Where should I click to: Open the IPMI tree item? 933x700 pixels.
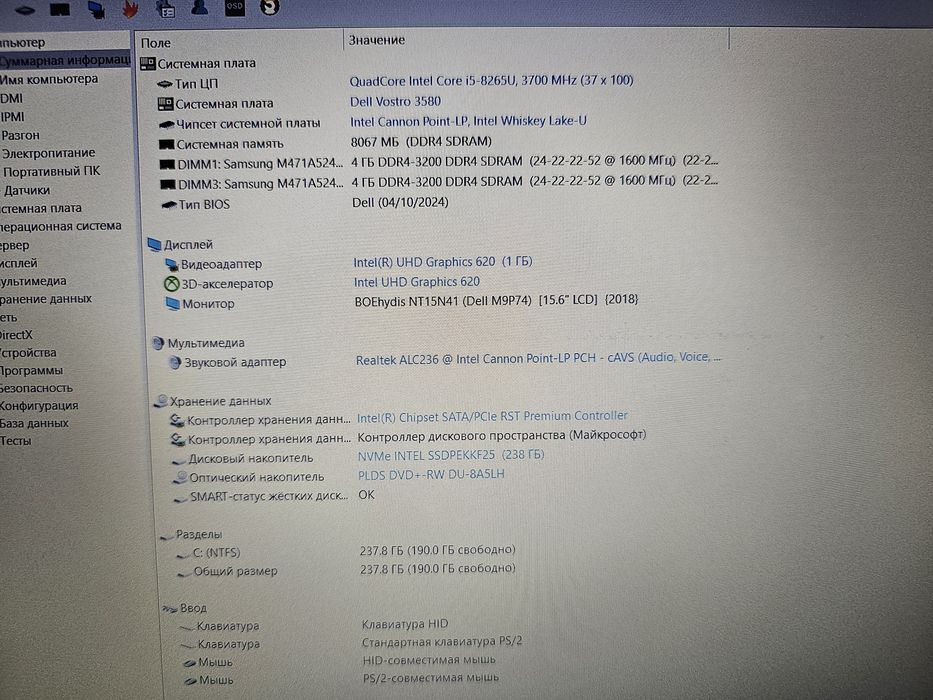(x=12, y=117)
